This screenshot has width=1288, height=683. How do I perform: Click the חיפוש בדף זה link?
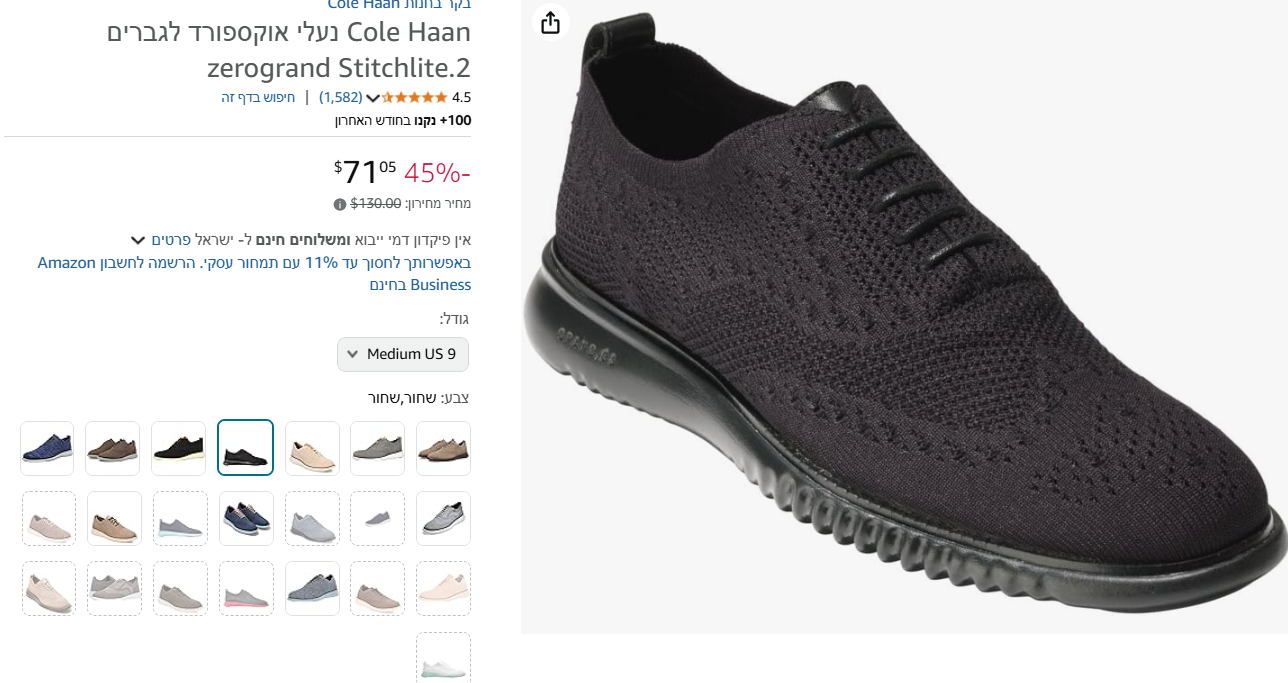(x=258, y=98)
